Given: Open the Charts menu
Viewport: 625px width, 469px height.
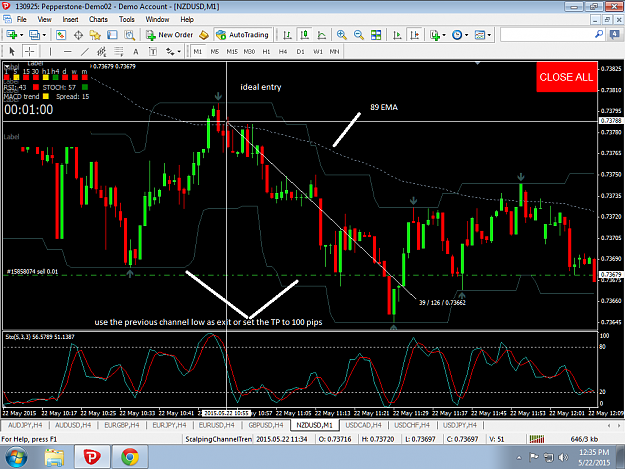Looking at the screenshot, I should click(98, 19).
